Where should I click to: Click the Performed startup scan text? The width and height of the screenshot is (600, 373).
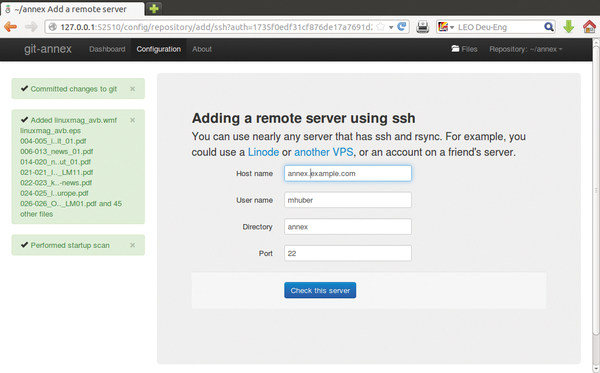click(x=70, y=245)
